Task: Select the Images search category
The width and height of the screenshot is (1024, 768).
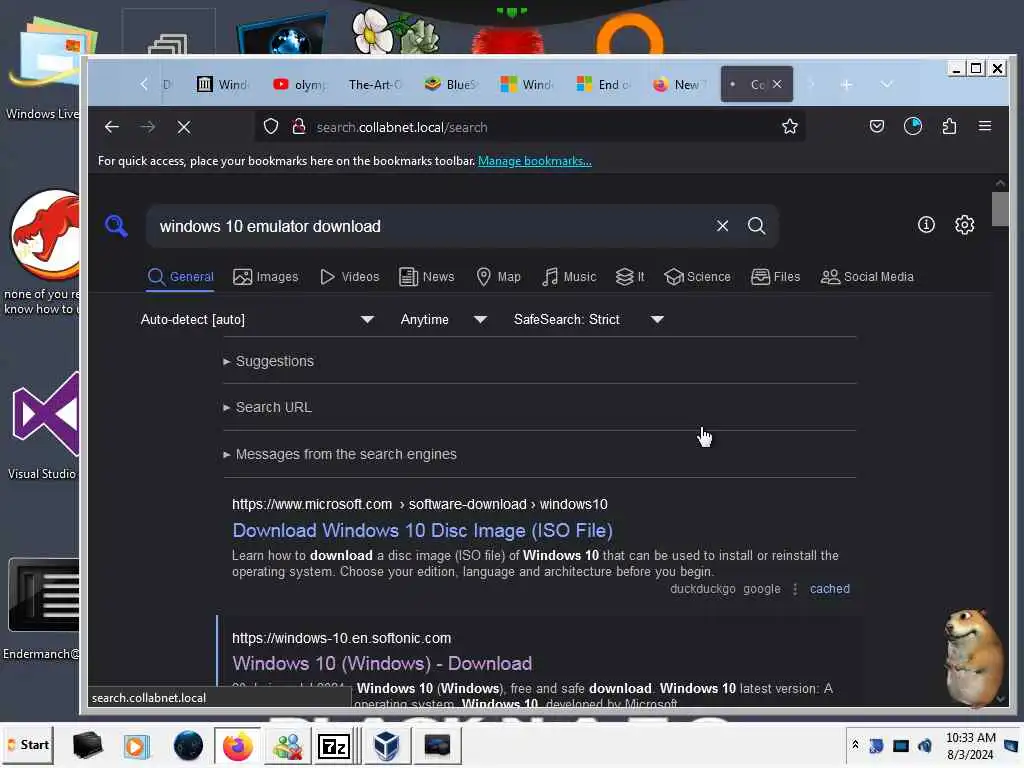Action: [265, 277]
